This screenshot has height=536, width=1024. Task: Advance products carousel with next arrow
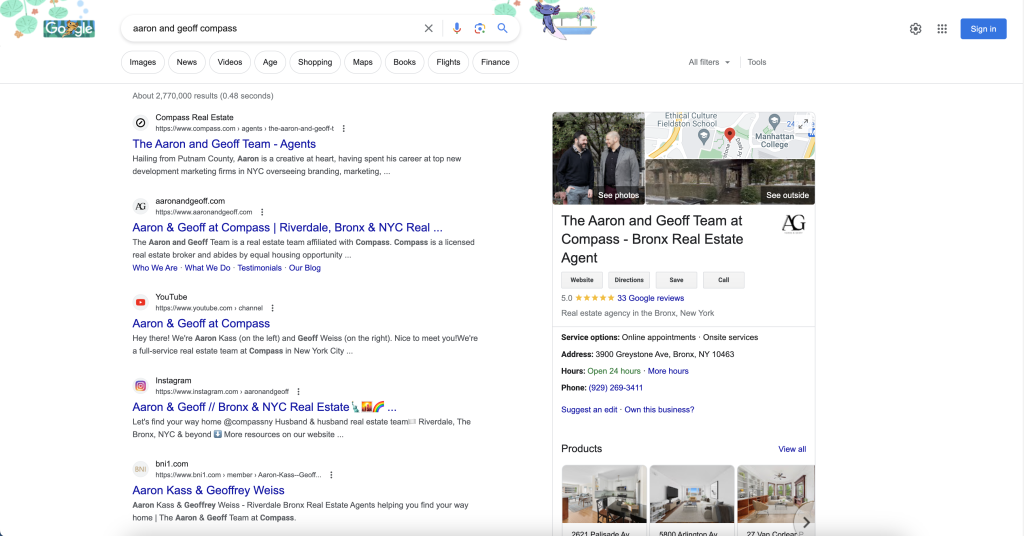click(806, 522)
